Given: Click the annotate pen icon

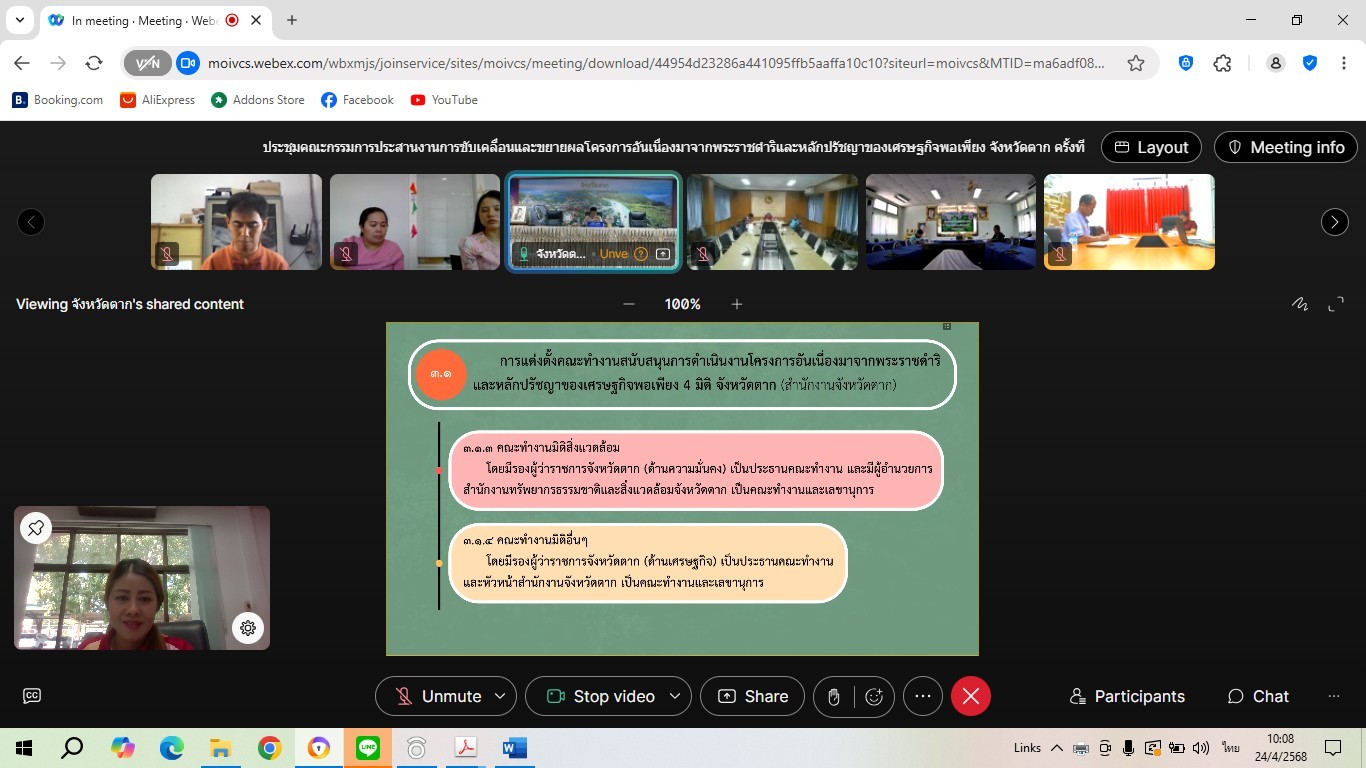Looking at the screenshot, I should 1299,304.
